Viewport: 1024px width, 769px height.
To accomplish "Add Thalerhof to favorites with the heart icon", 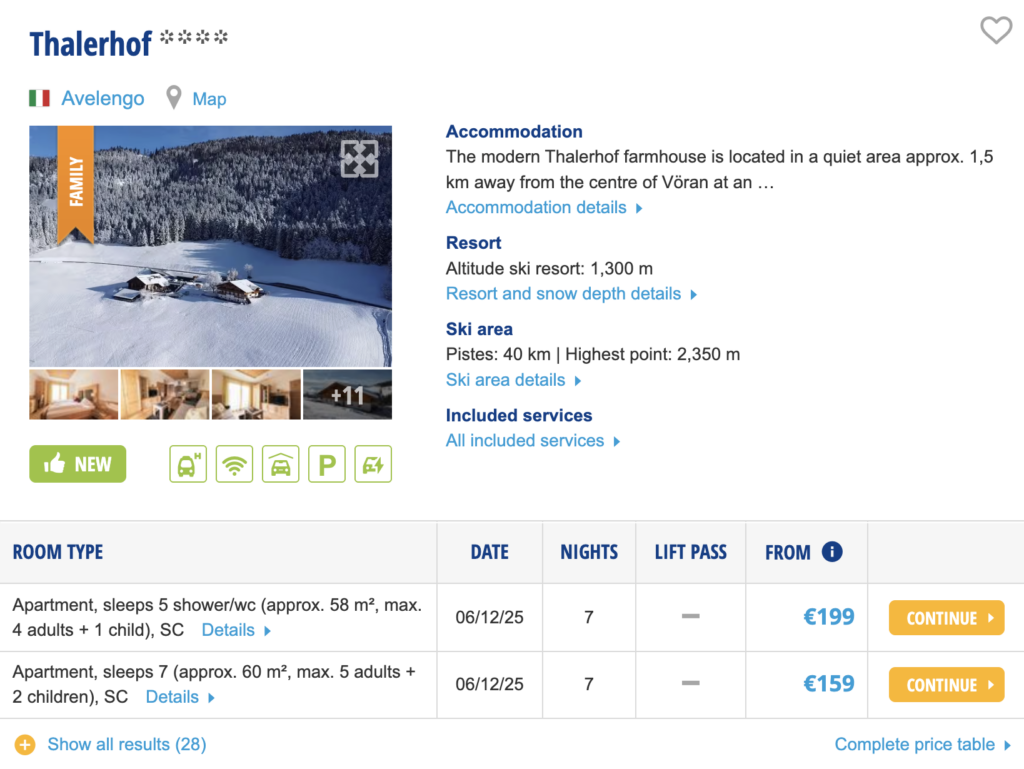I will pos(995,31).
